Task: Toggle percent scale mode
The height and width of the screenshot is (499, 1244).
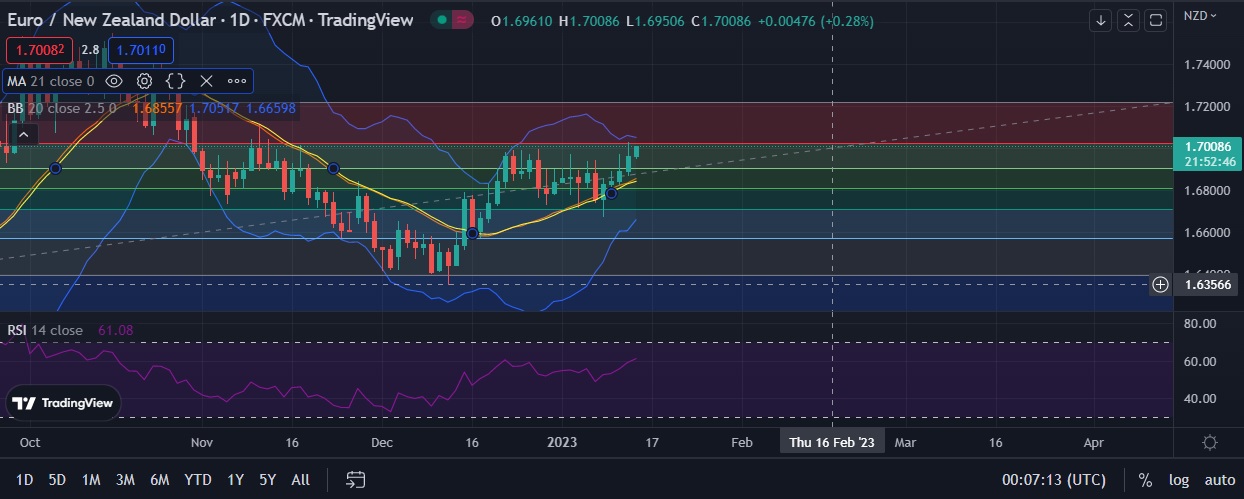Action: pyautogui.click(x=1145, y=480)
